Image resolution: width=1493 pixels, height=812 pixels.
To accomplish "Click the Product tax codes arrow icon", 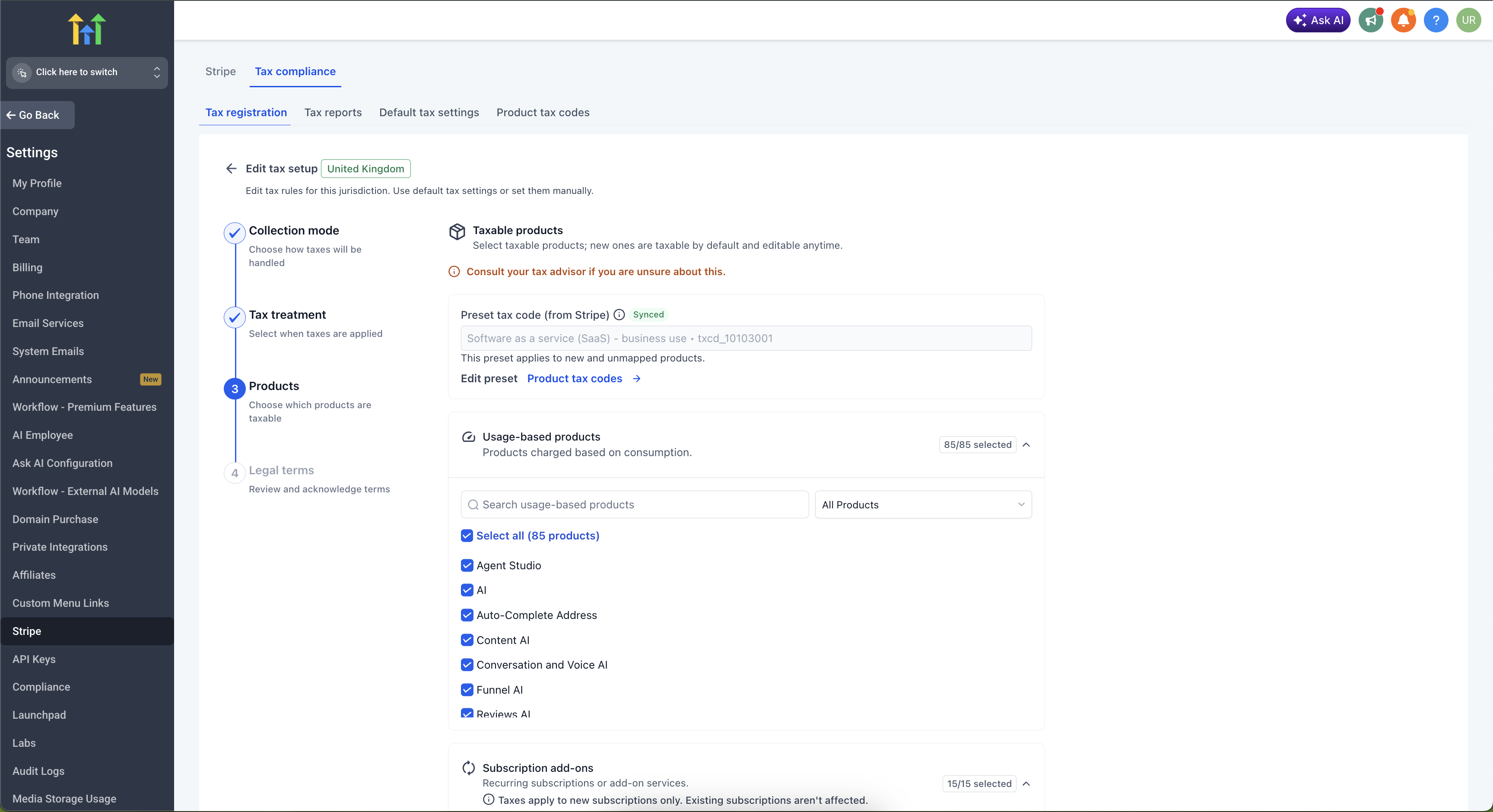I will coord(636,378).
